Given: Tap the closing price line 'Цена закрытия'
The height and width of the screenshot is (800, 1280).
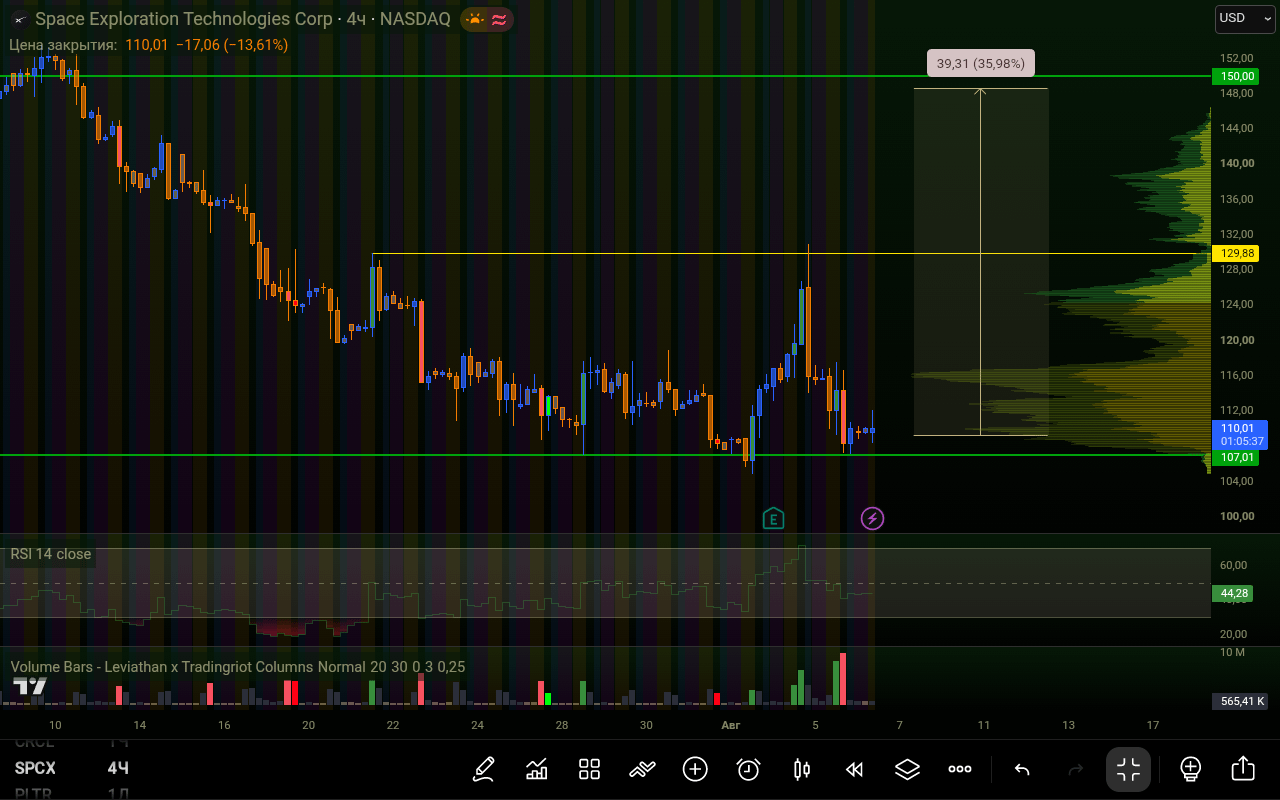Looking at the screenshot, I should click(63, 45).
